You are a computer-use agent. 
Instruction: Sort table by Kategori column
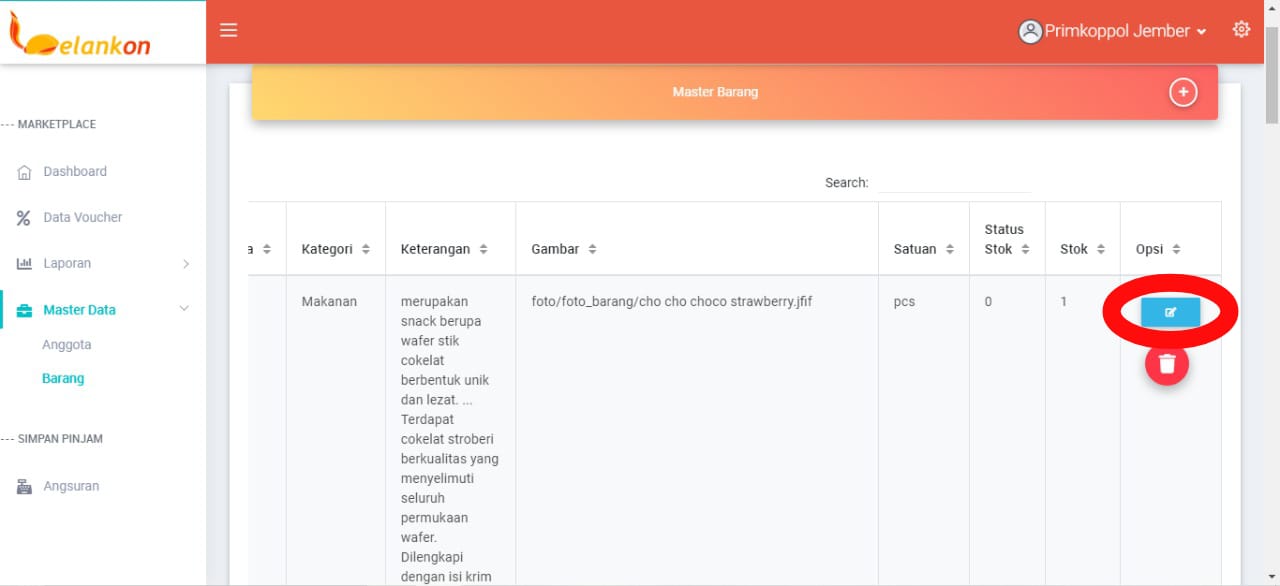point(335,249)
